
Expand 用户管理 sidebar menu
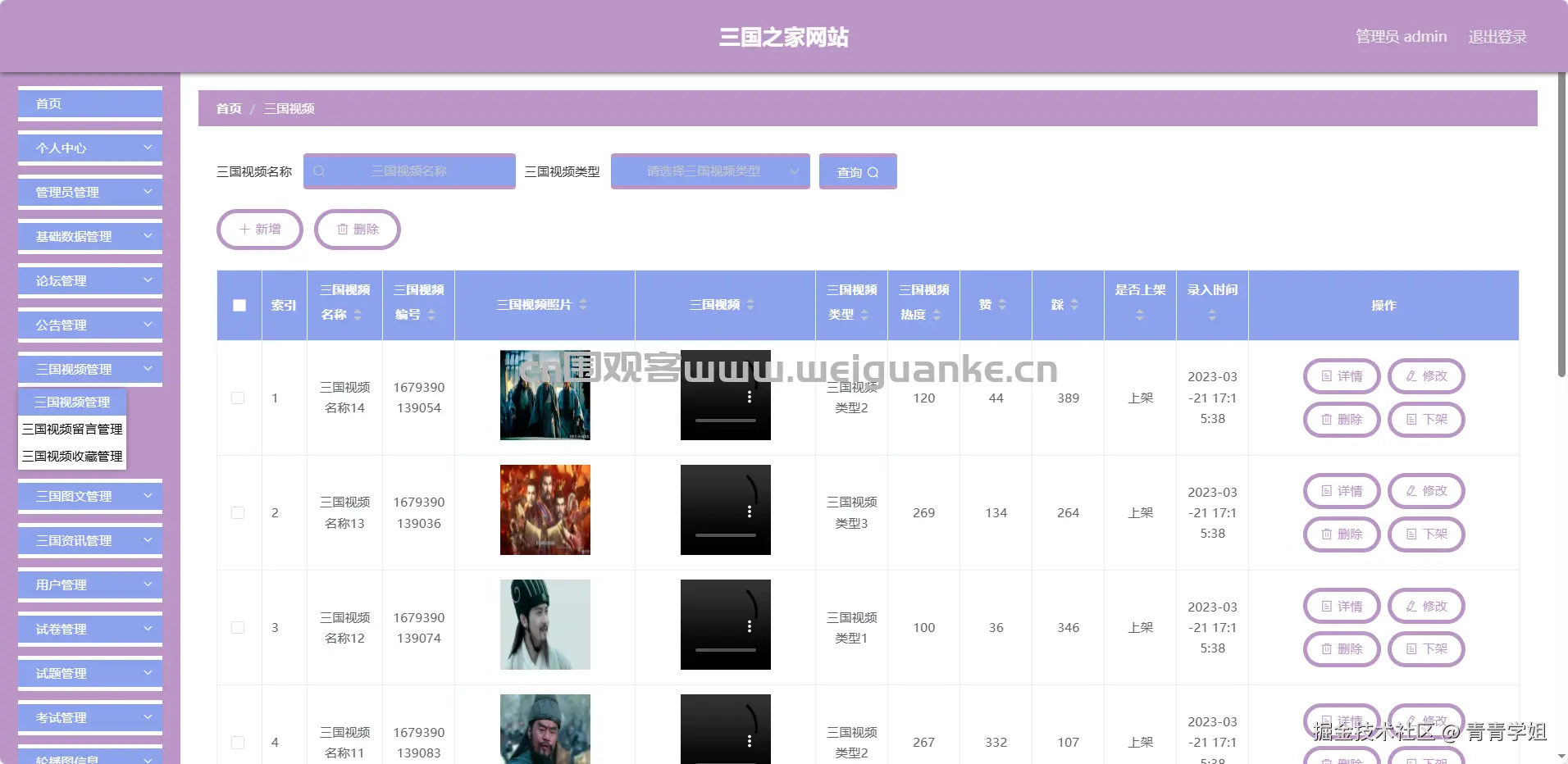[x=90, y=585]
